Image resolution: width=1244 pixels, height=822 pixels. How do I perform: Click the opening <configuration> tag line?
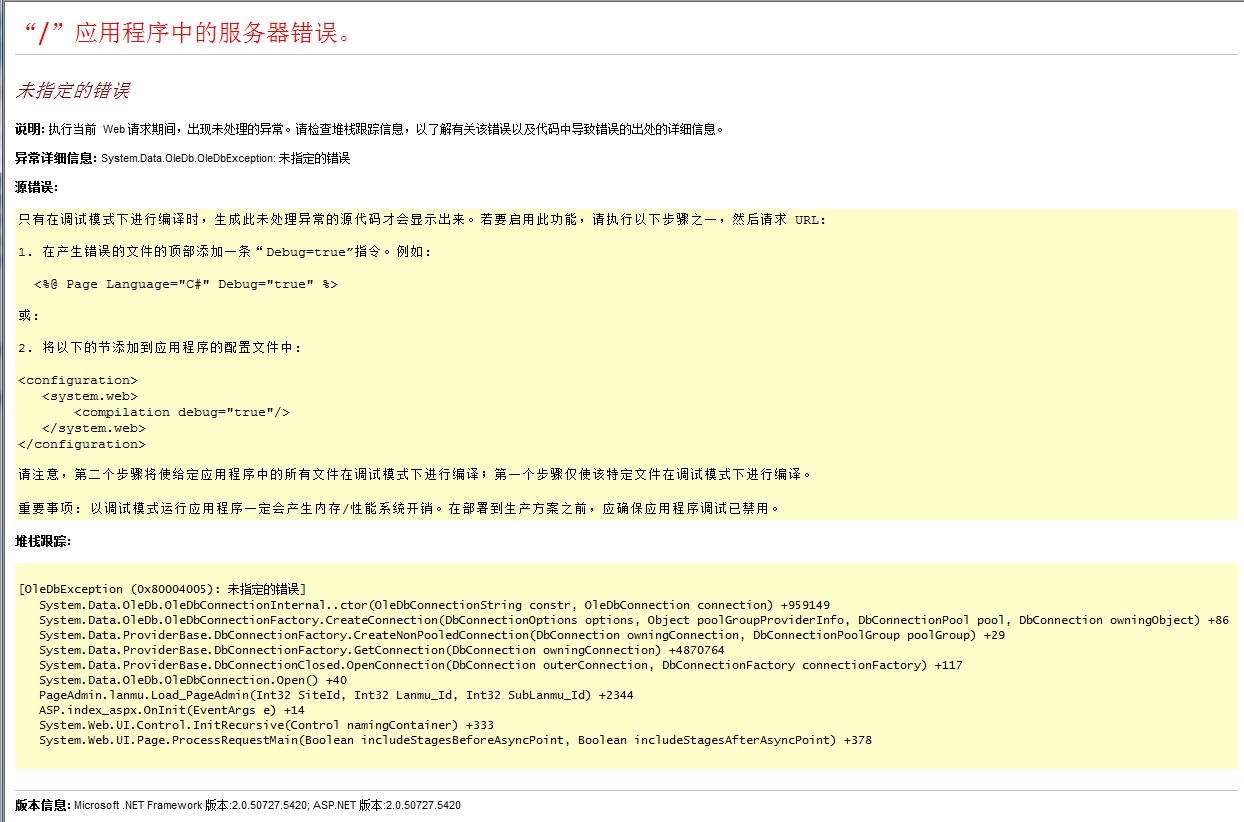coord(78,380)
